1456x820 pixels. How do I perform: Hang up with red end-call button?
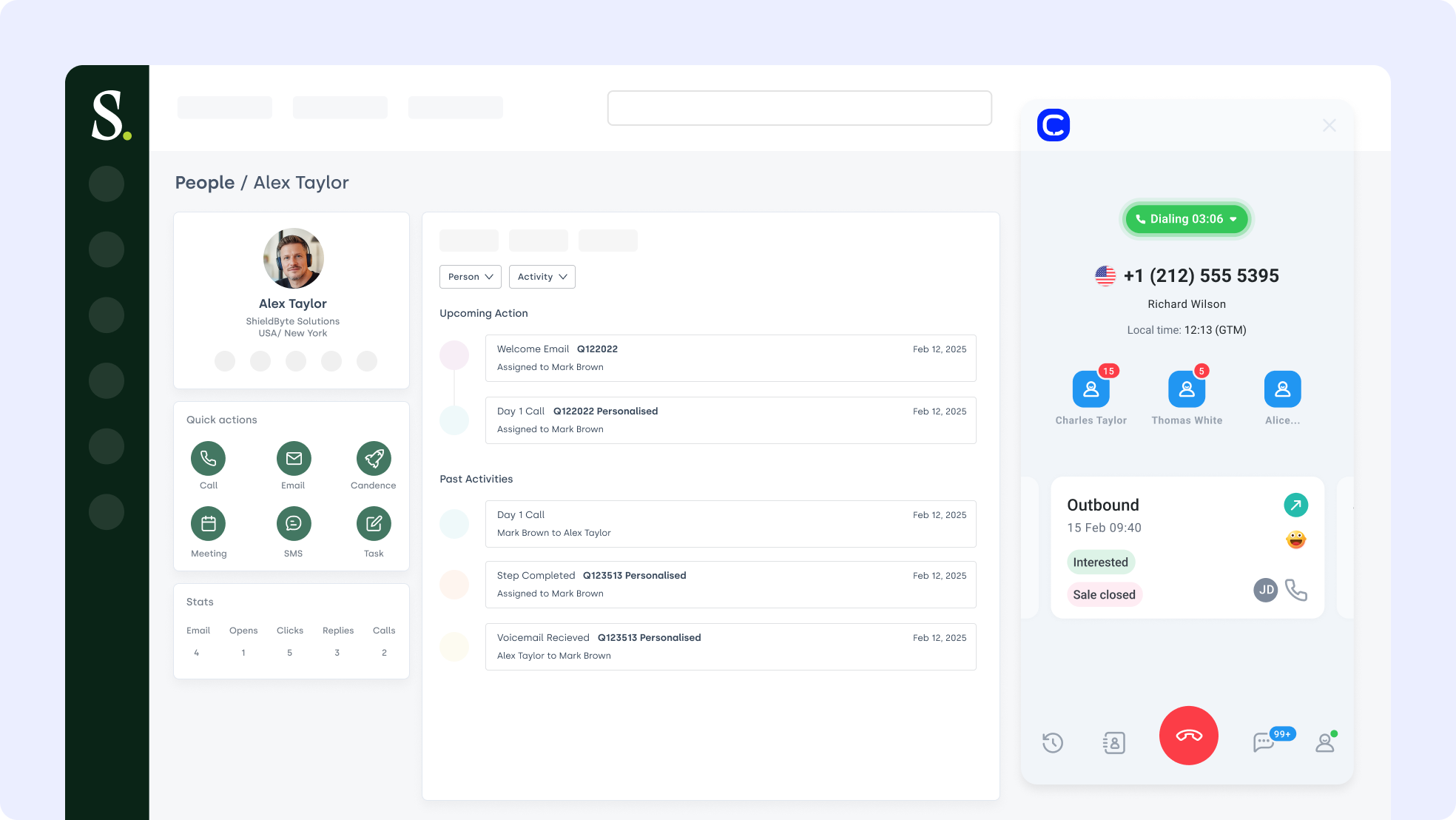tap(1188, 736)
